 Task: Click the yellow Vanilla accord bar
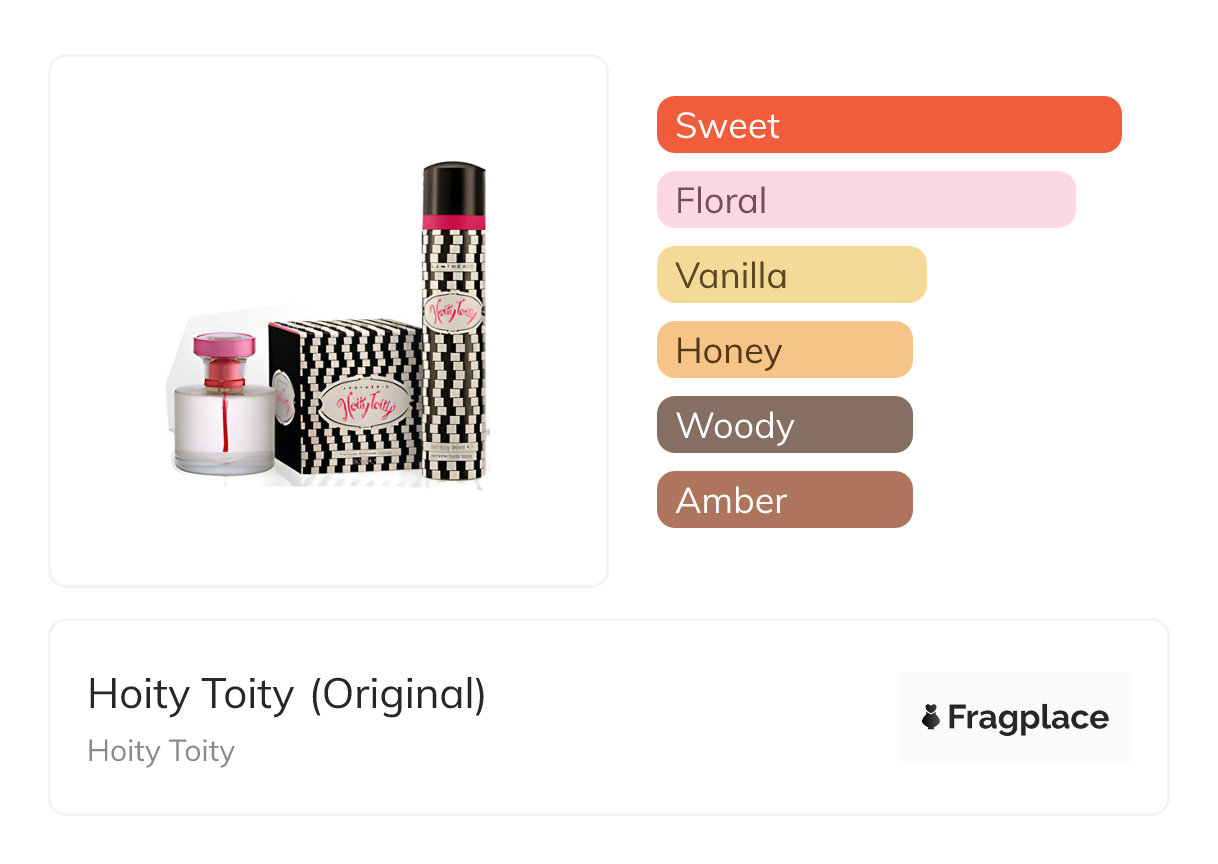click(x=791, y=275)
